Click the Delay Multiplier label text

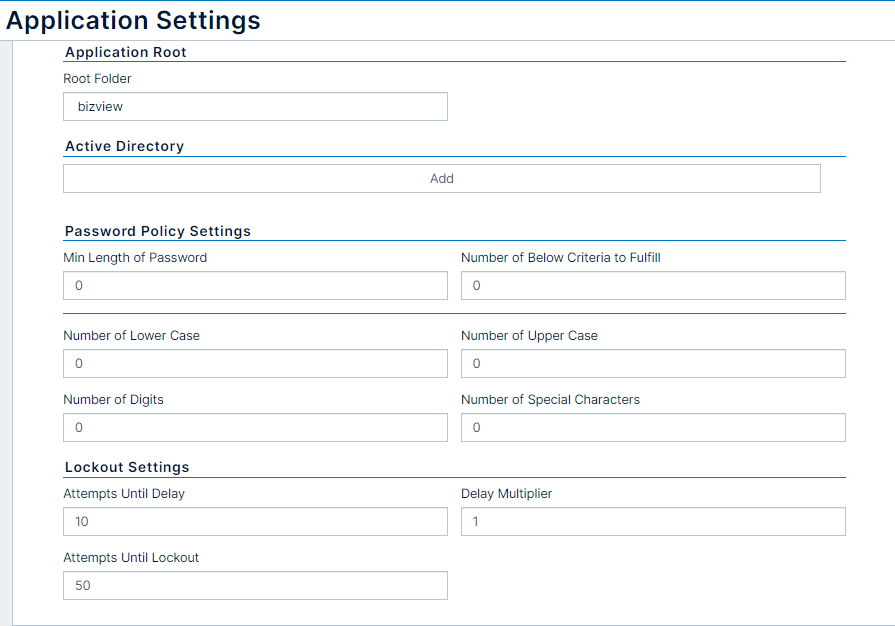(x=506, y=494)
